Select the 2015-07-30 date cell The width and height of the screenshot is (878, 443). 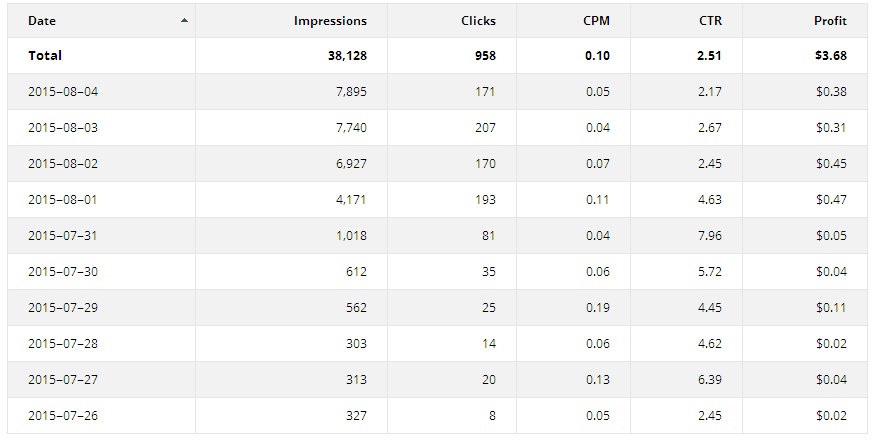click(x=63, y=272)
